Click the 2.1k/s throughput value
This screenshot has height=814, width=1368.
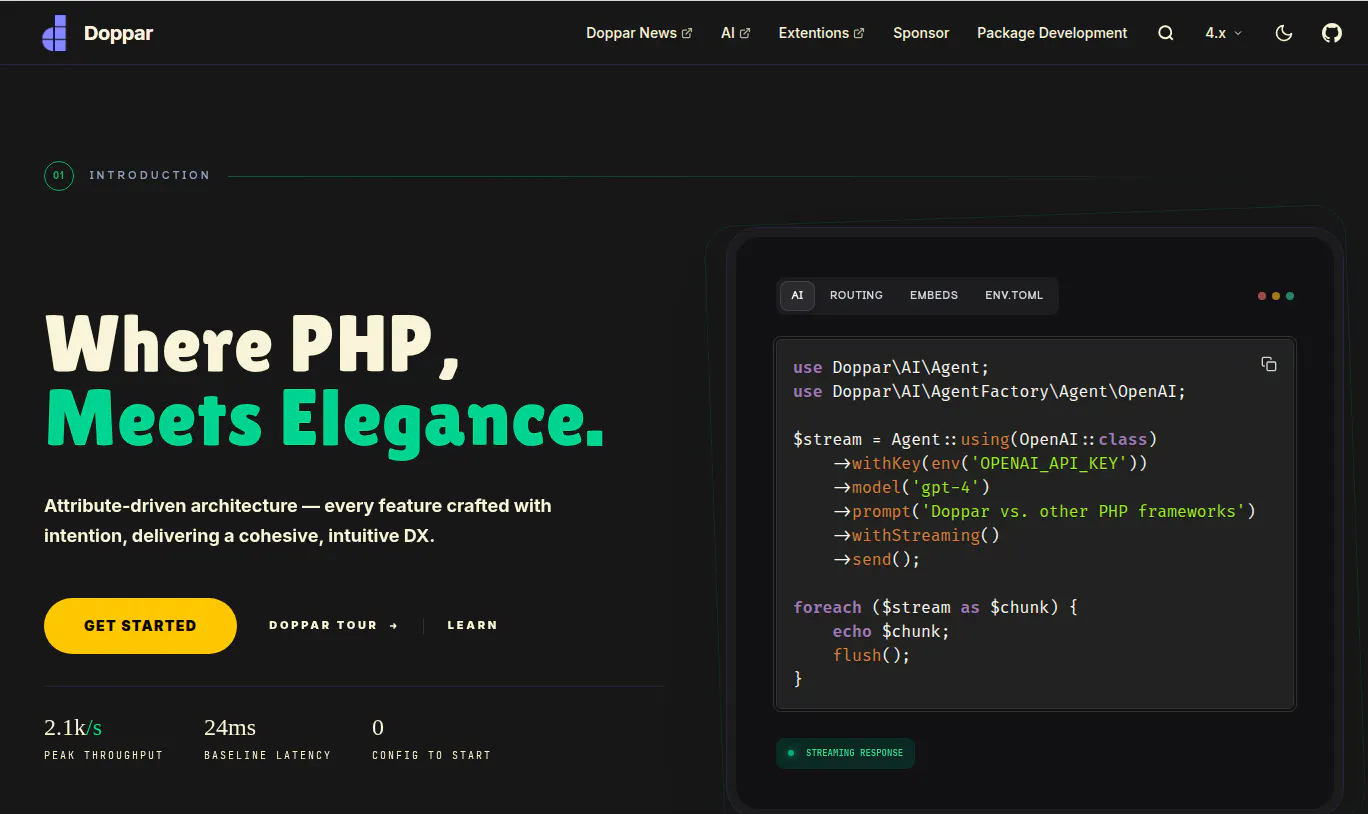pos(73,728)
